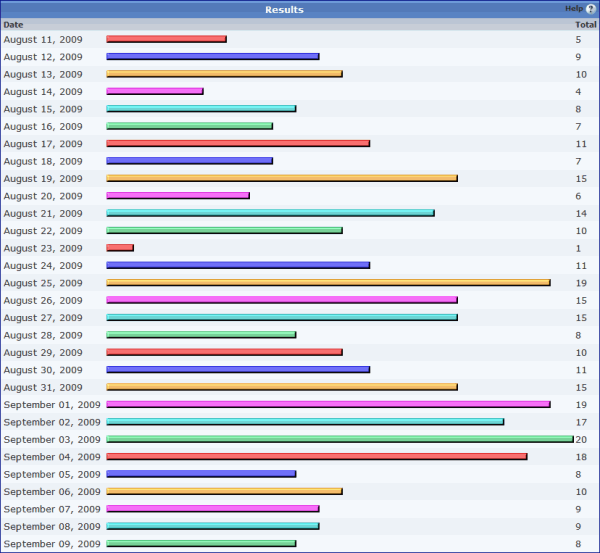
Task: Select the September 05, 2009 date label
Action: pos(52,475)
